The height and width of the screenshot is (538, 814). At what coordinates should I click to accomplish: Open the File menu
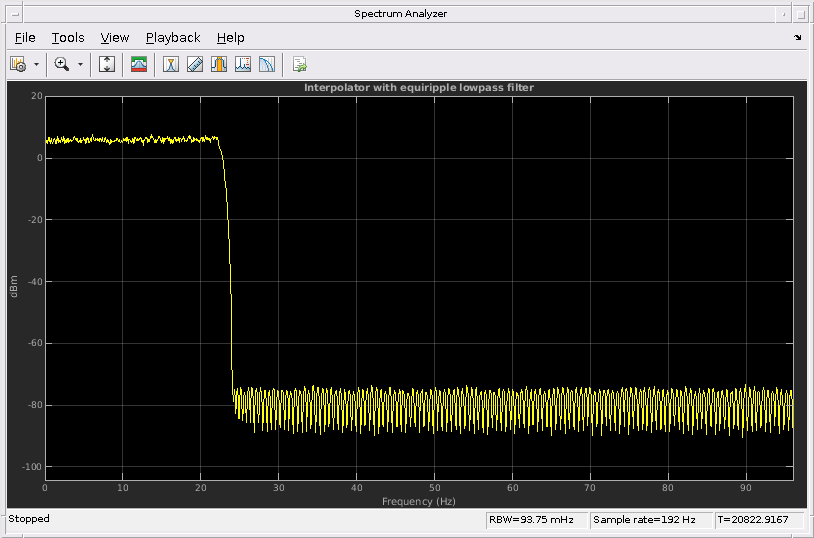coord(25,38)
